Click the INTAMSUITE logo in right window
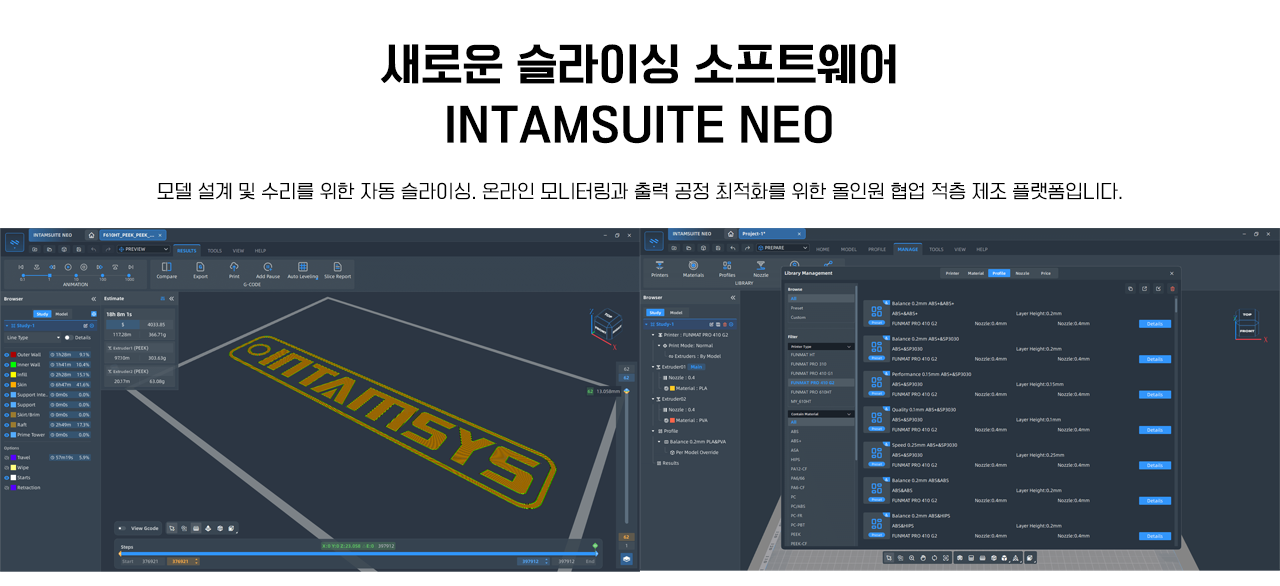The height and width of the screenshot is (586, 1280). 654,241
